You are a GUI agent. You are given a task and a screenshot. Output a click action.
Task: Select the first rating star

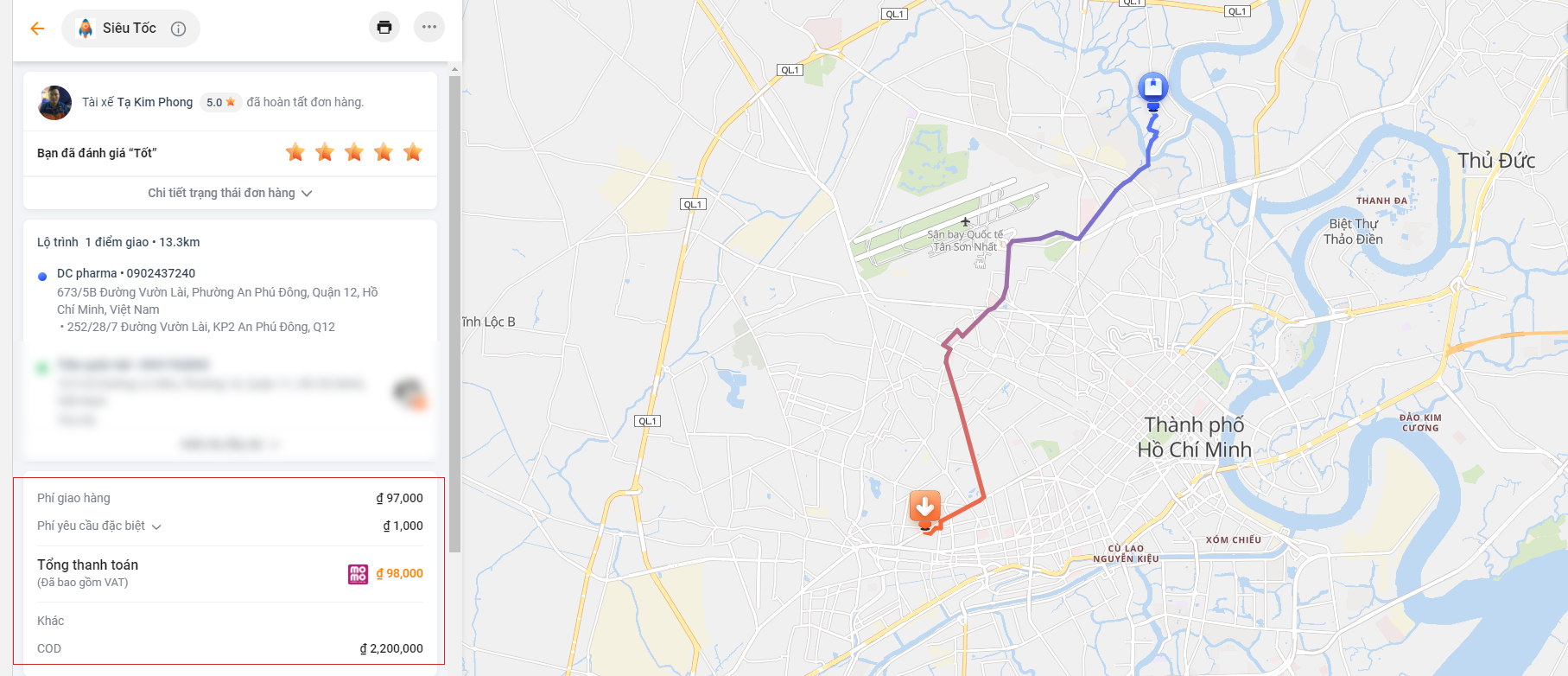(295, 152)
